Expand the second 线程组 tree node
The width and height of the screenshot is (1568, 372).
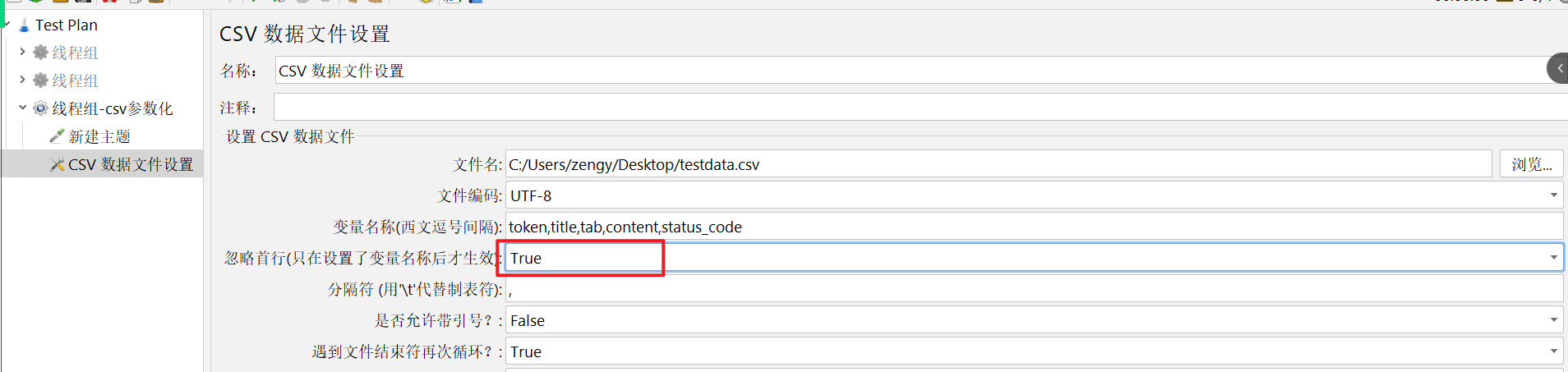[22, 80]
